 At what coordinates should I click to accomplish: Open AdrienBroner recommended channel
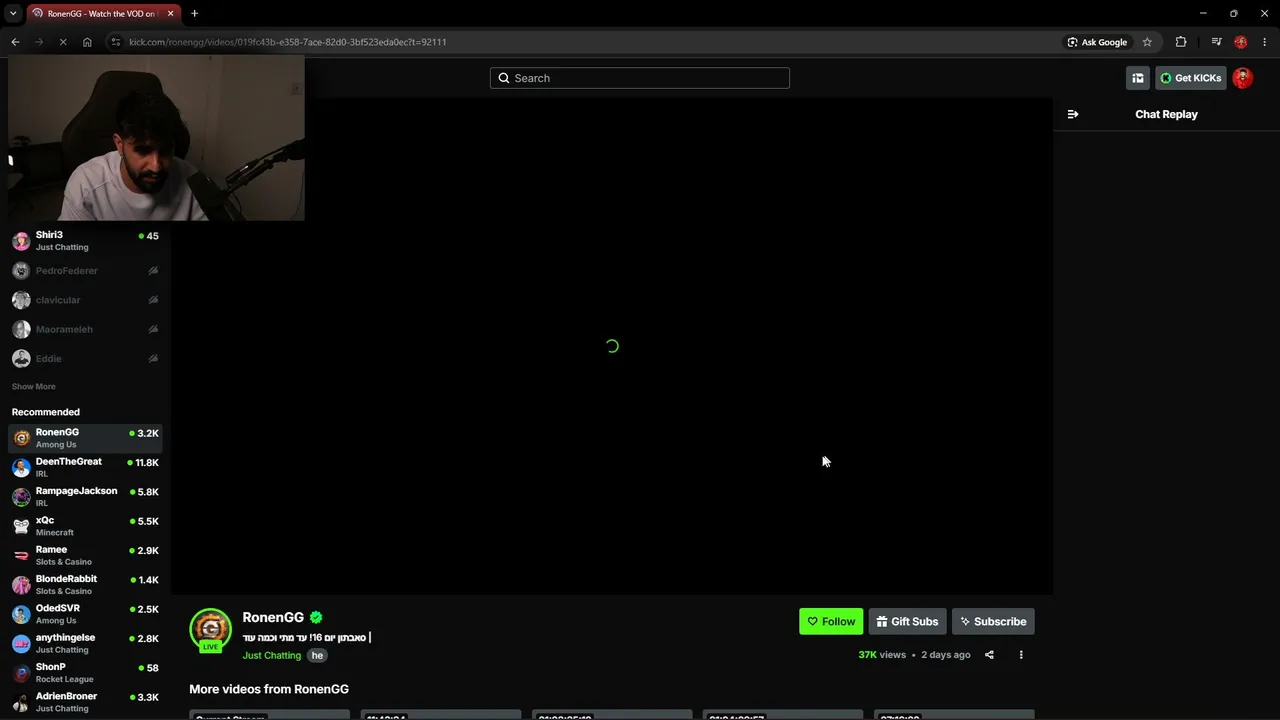[85, 702]
